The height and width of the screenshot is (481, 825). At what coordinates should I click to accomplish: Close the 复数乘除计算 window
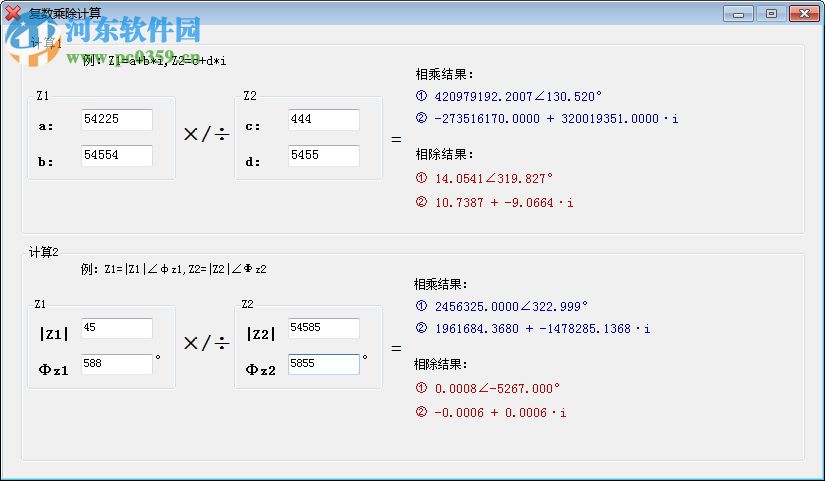click(x=804, y=14)
